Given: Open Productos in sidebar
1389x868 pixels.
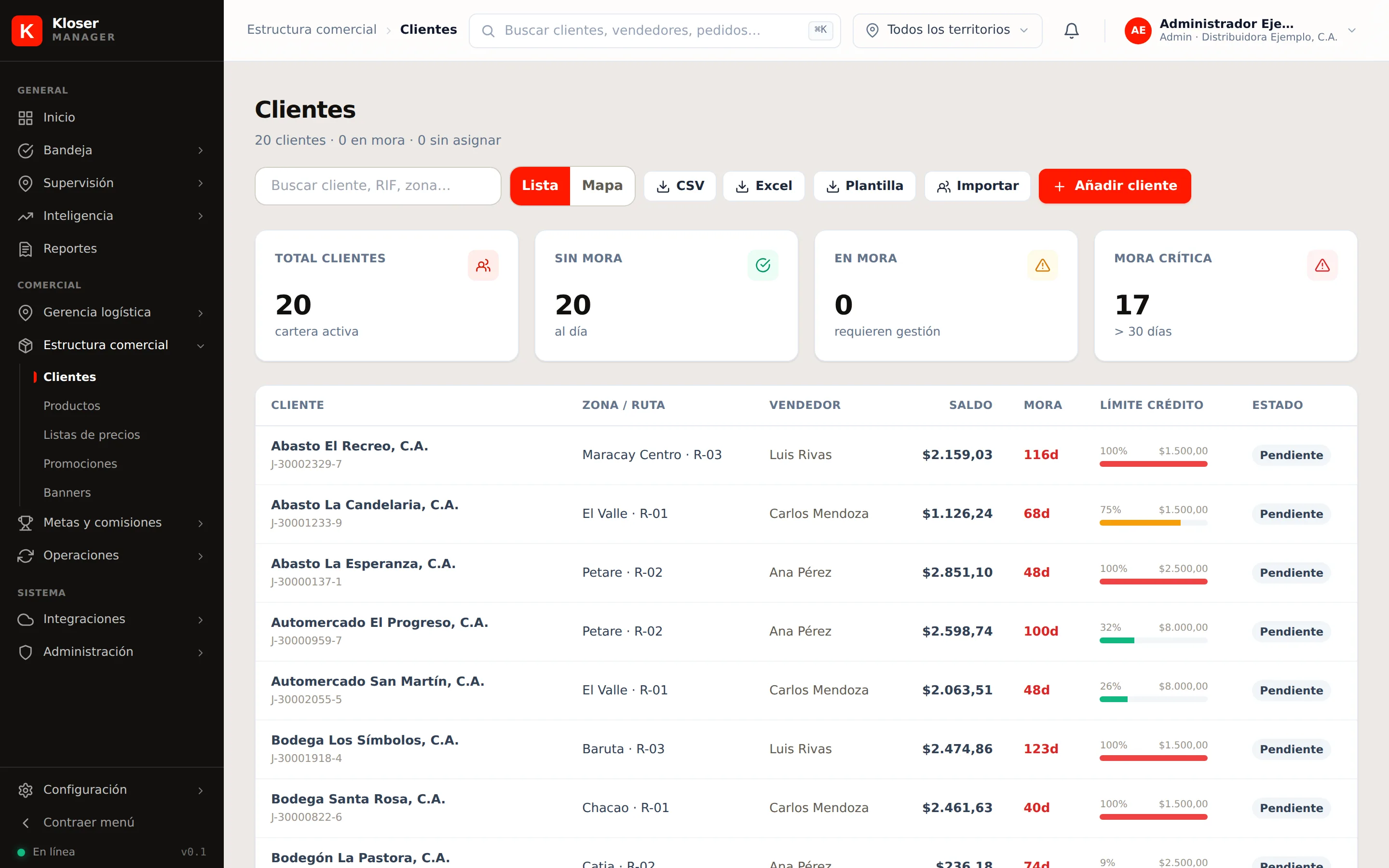Looking at the screenshot, I should 72,406.
